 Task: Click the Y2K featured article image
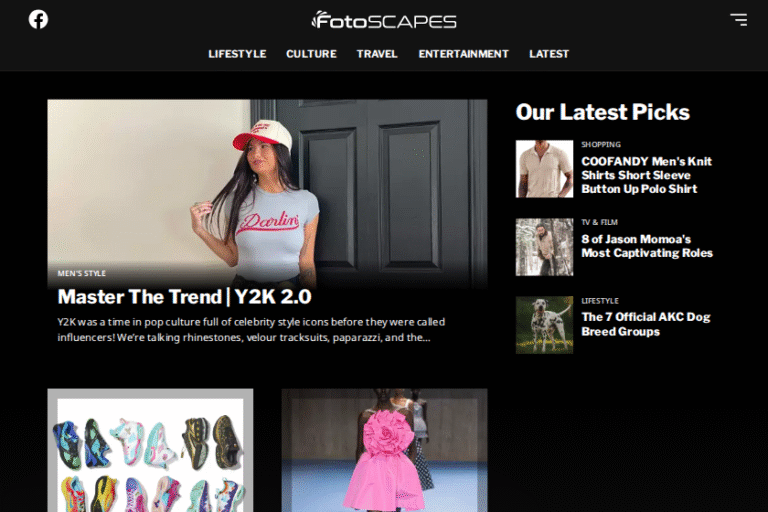[x=267, y=180]
